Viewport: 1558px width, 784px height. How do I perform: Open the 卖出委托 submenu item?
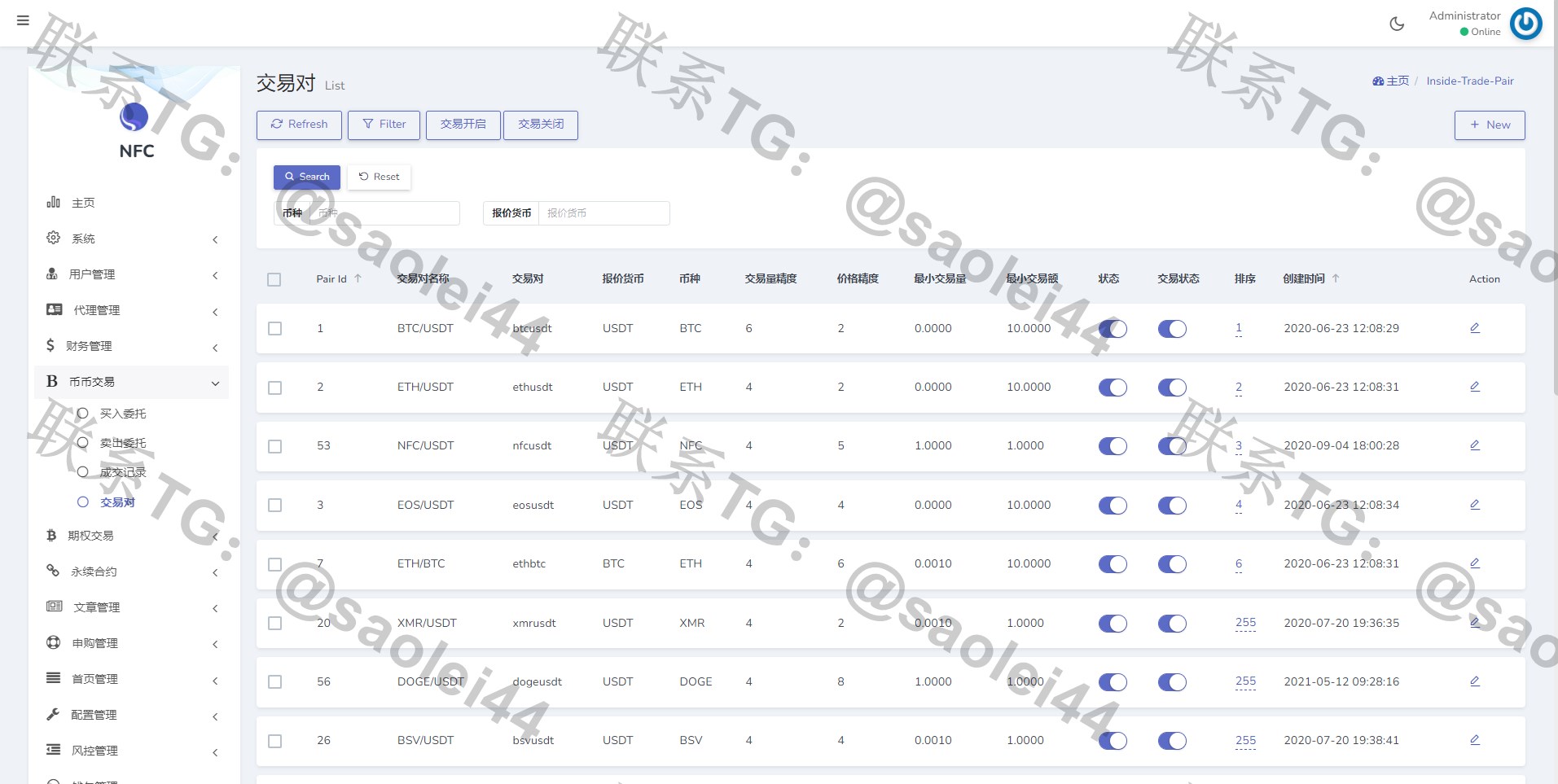123,443
